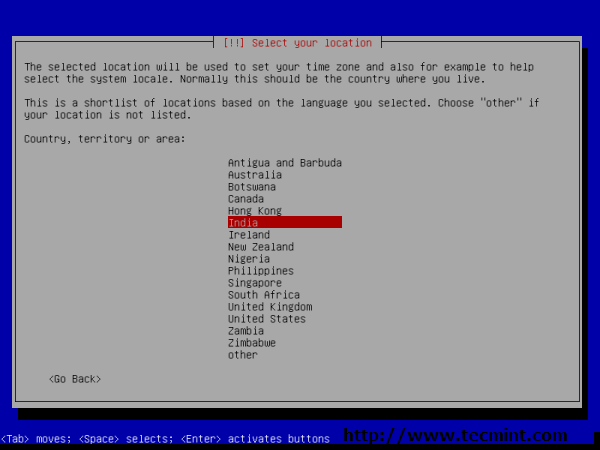Select Philippines as your location
Image resolution: width=600 pixels, height=450 pixels.
point(261,271)
